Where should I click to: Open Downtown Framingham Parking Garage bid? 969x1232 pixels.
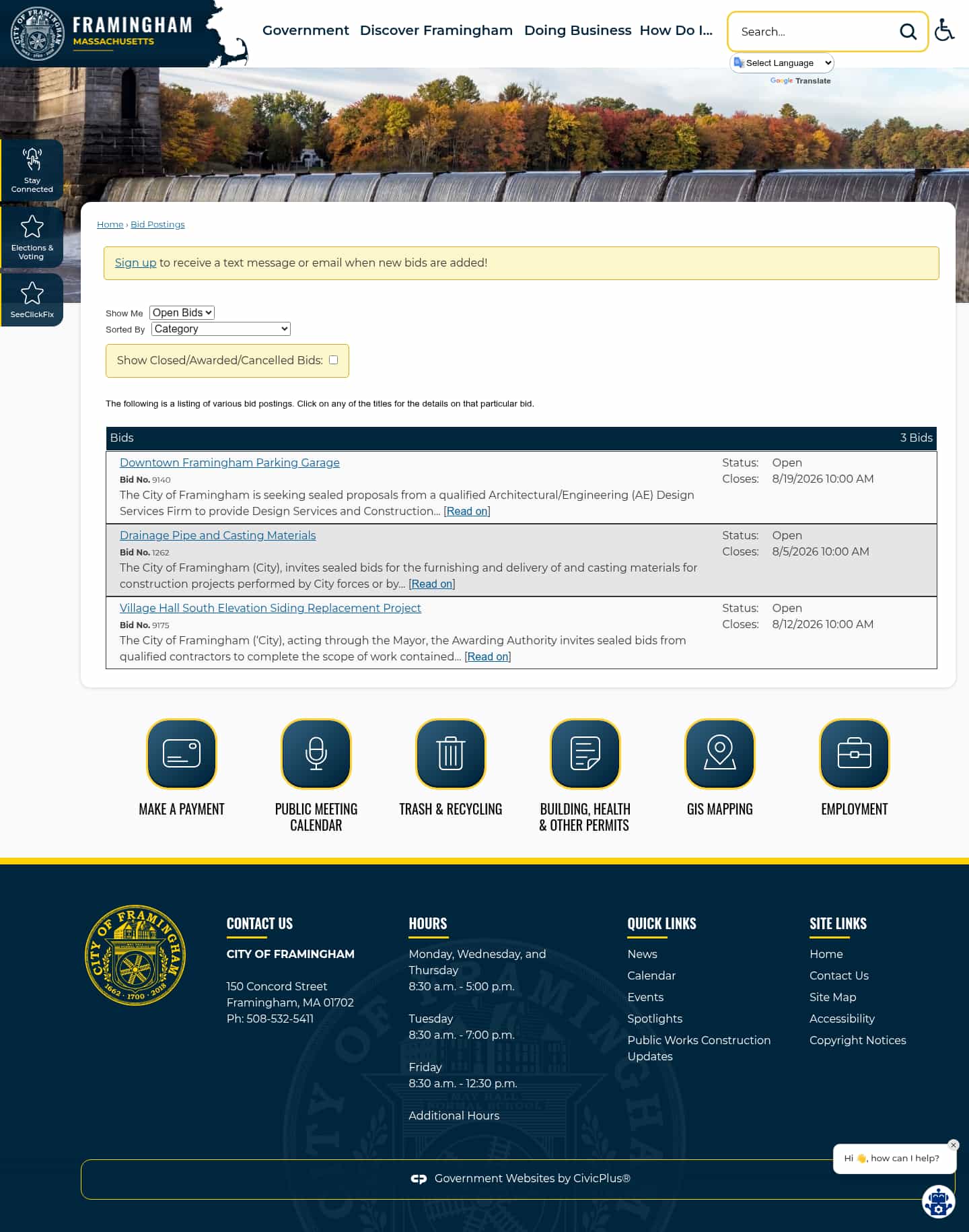(x=229, y=463)
